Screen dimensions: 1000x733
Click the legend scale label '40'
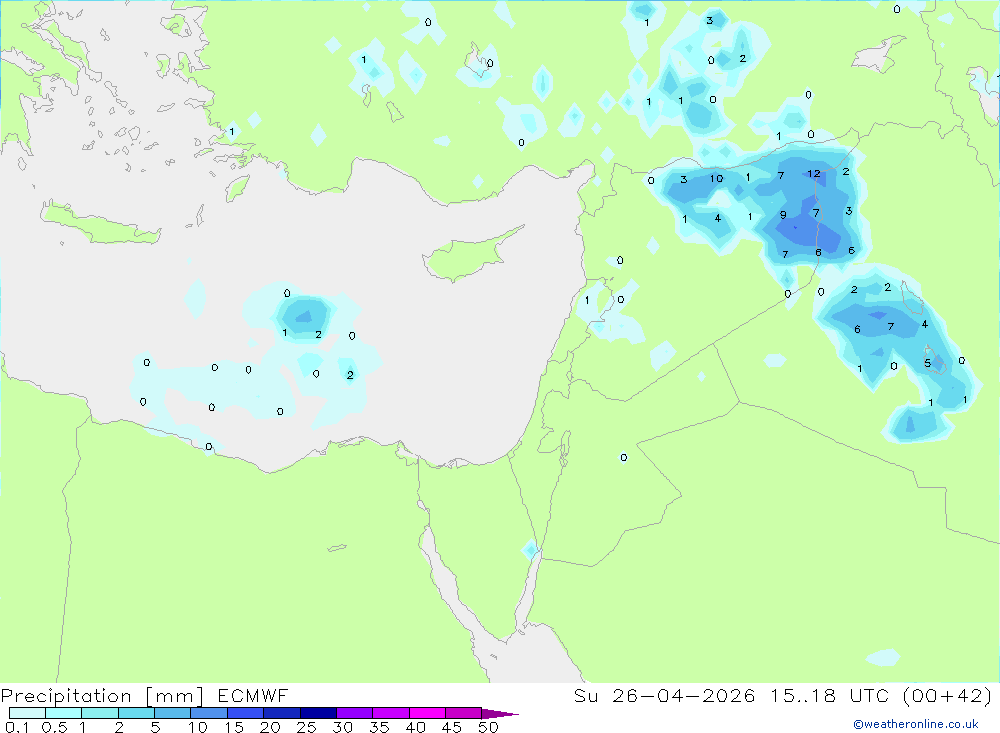[416, 727]
